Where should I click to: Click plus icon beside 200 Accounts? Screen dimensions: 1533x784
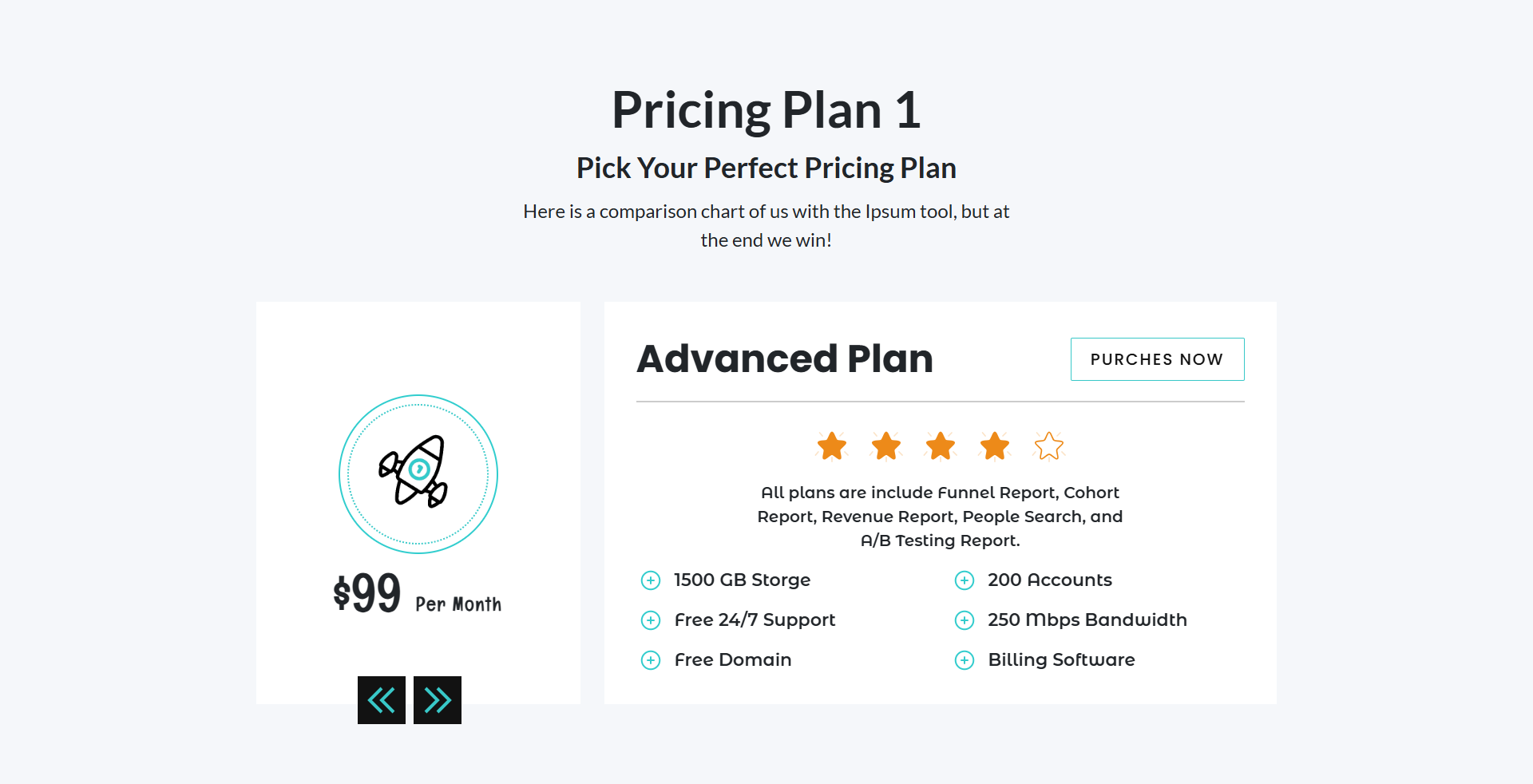[965, 580]
